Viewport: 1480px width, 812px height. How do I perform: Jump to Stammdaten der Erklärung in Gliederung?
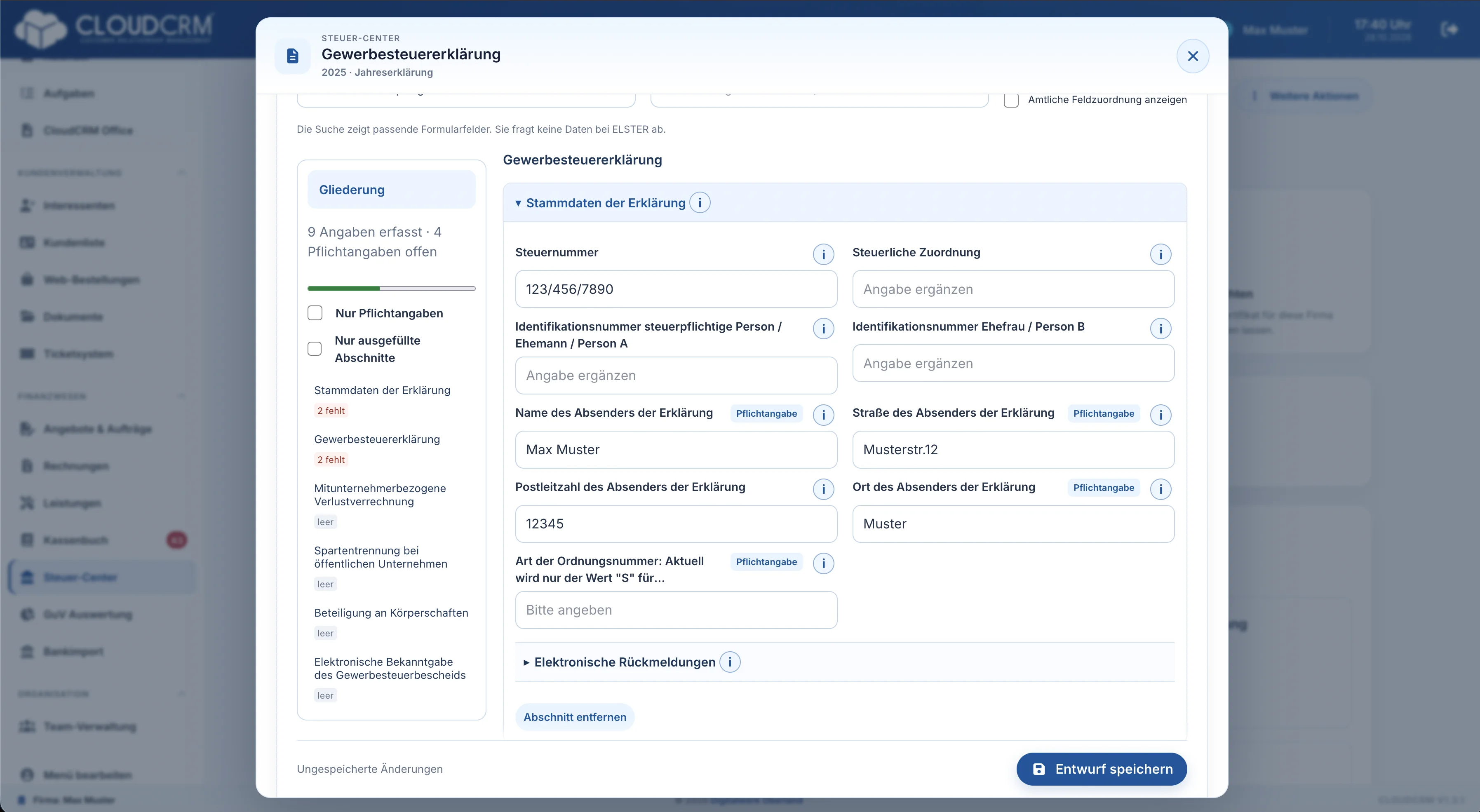tap(382, 390)
